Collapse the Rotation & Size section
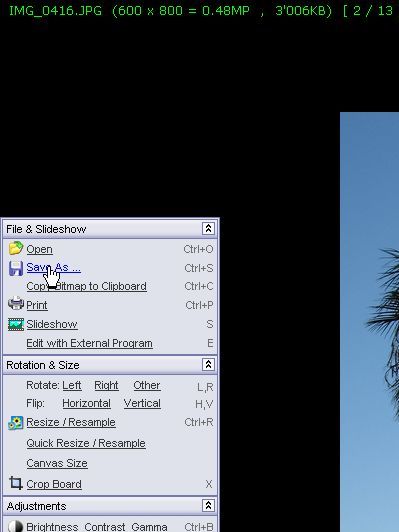Viewport: 399px width, 532px height. [x=208, y=364]
